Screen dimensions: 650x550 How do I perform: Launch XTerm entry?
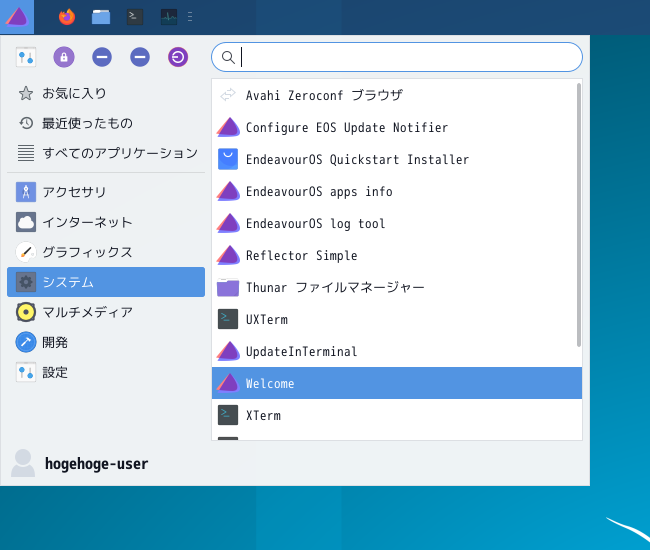397,415
